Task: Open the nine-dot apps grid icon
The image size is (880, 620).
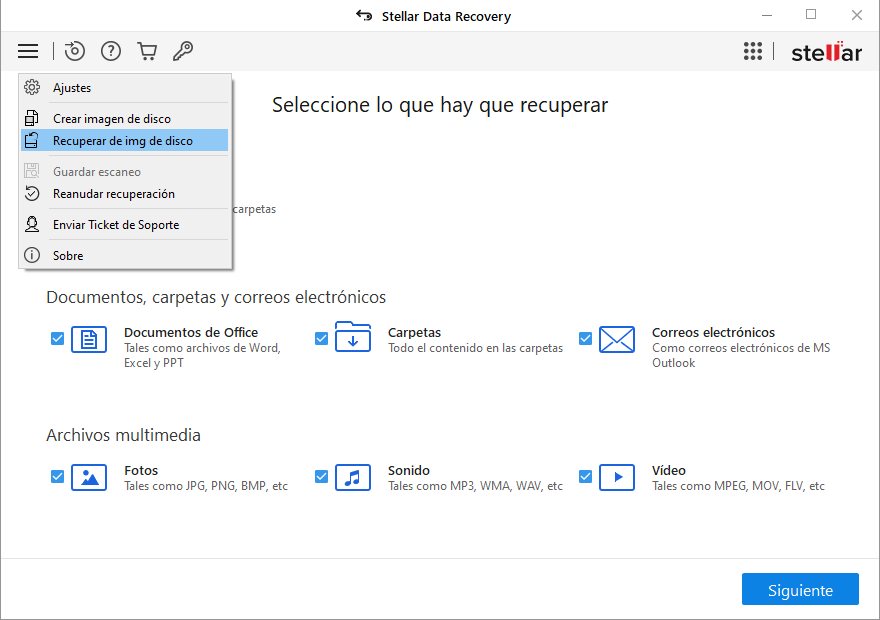Action: coord(753,52)
